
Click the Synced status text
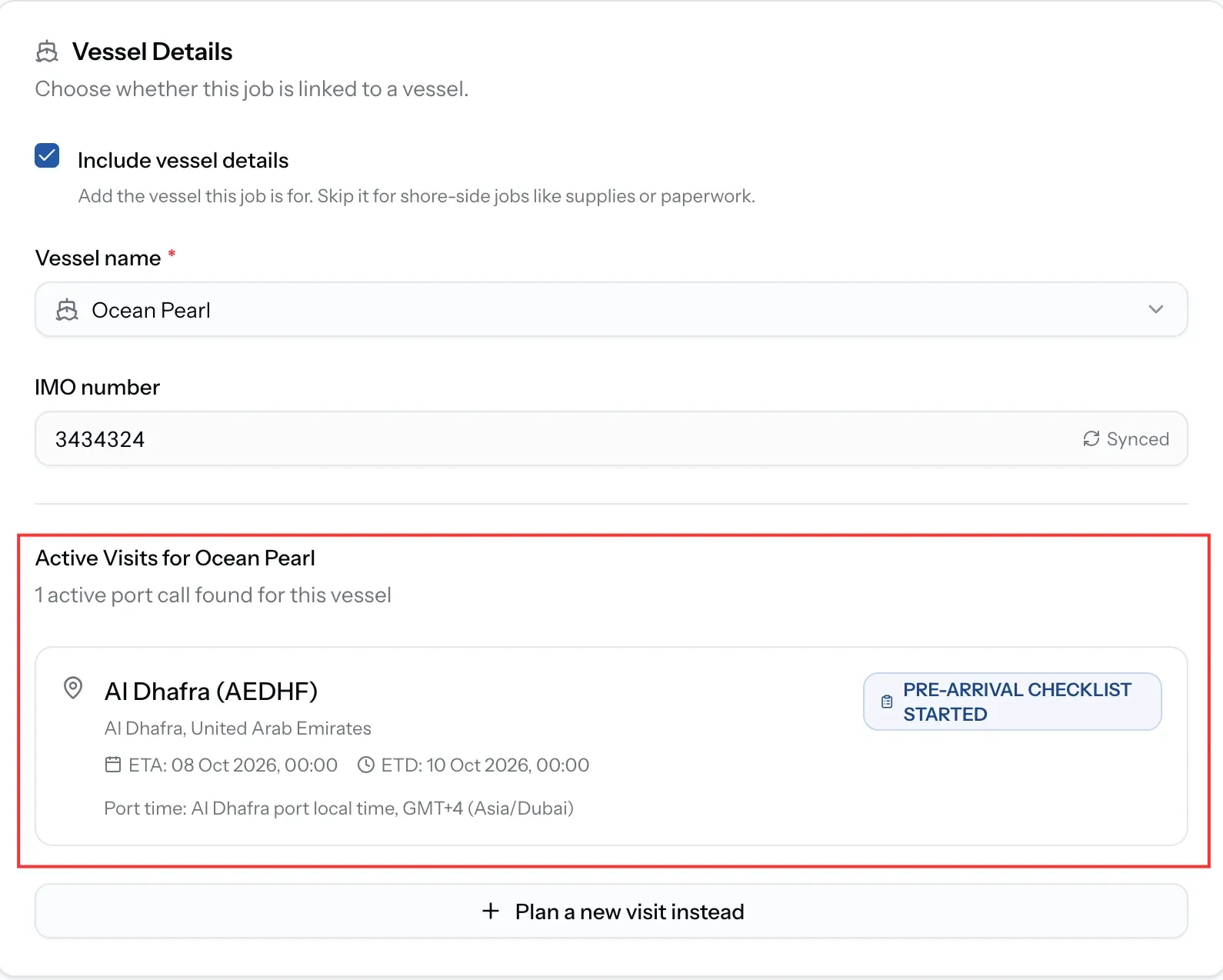[1138, 438]
